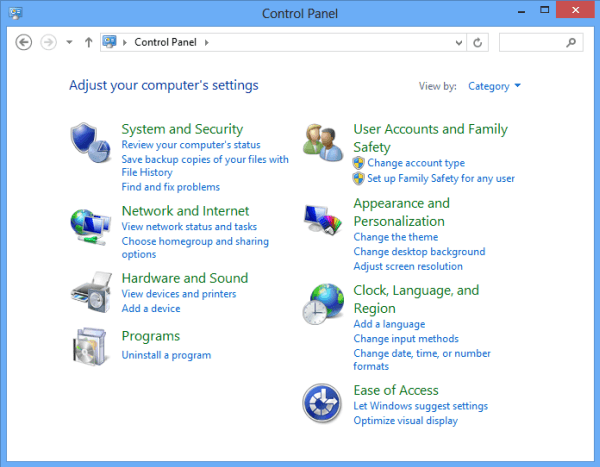Open Optimize visual display
The image size is (600, 467).
click(405, 420)
